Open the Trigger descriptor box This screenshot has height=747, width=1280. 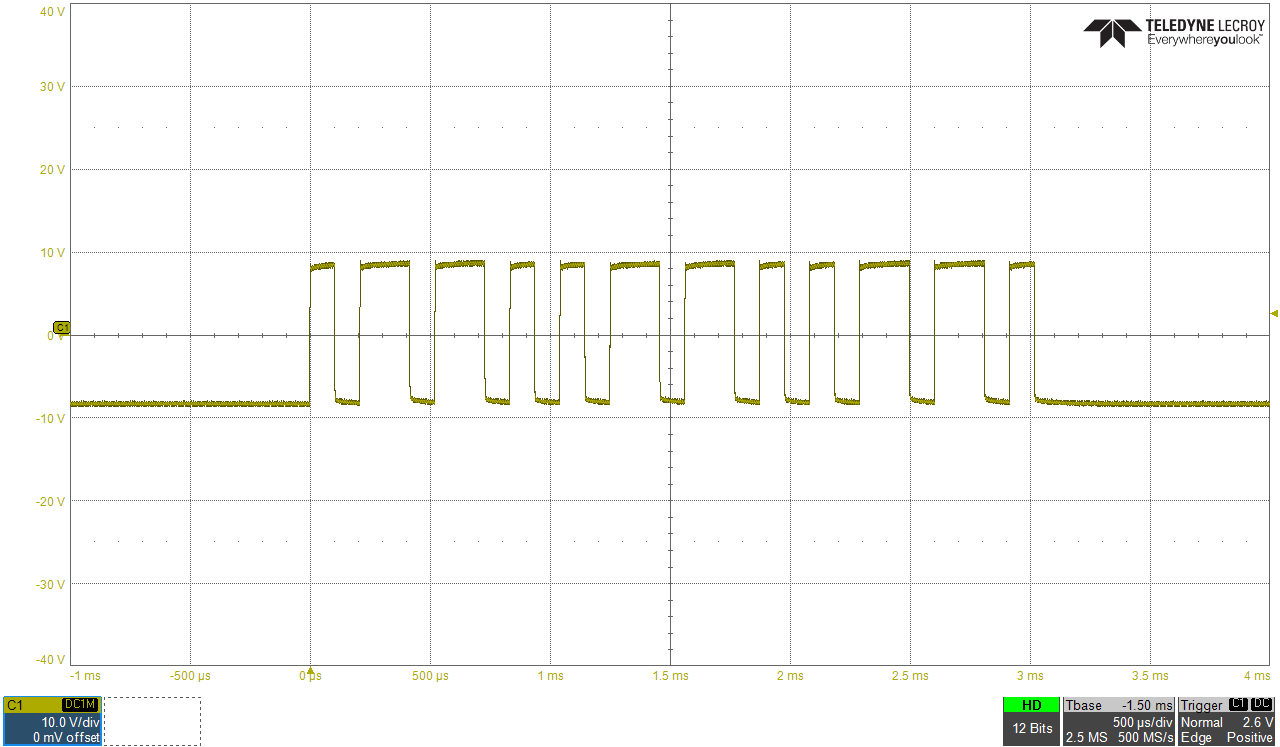click(x=1228, y=721)
